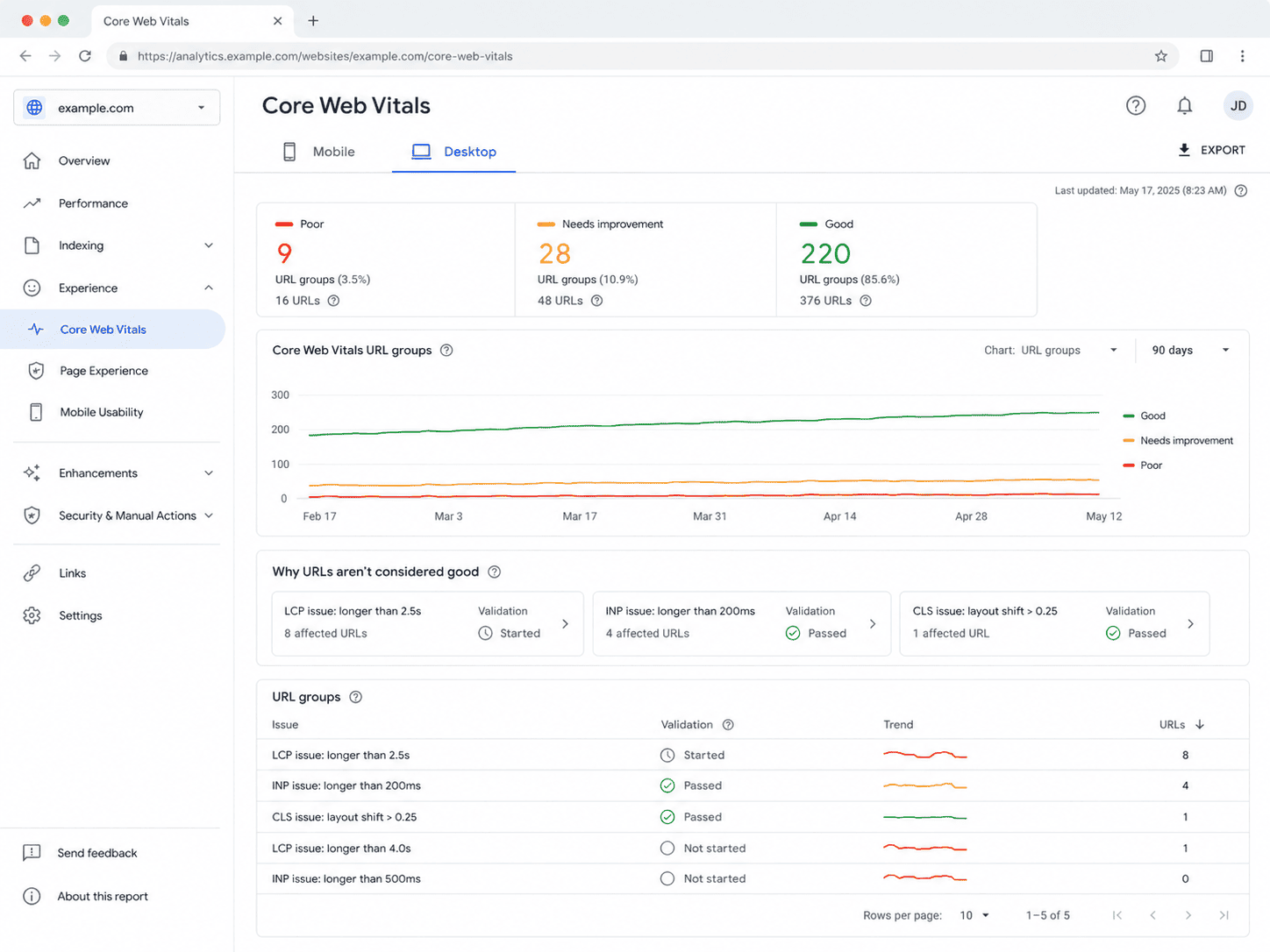Open the browser three-dot menu

[x=1242, y=56]
